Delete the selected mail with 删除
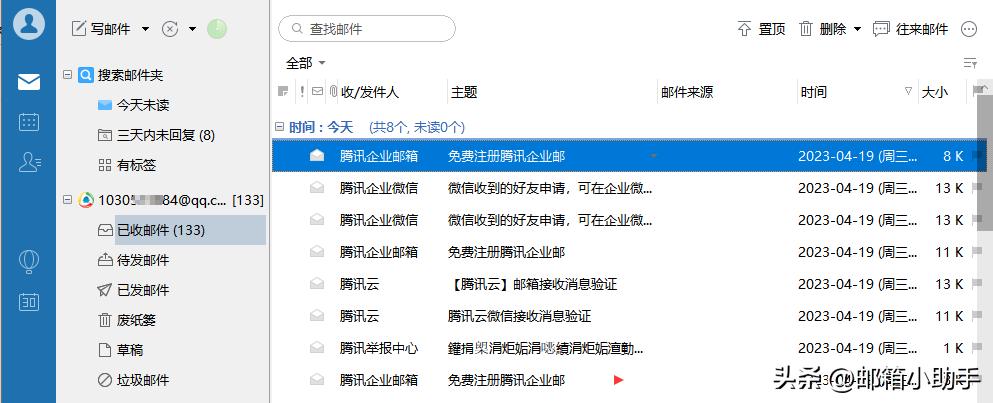This screenshot has height=403, width=993. (823, 29)
